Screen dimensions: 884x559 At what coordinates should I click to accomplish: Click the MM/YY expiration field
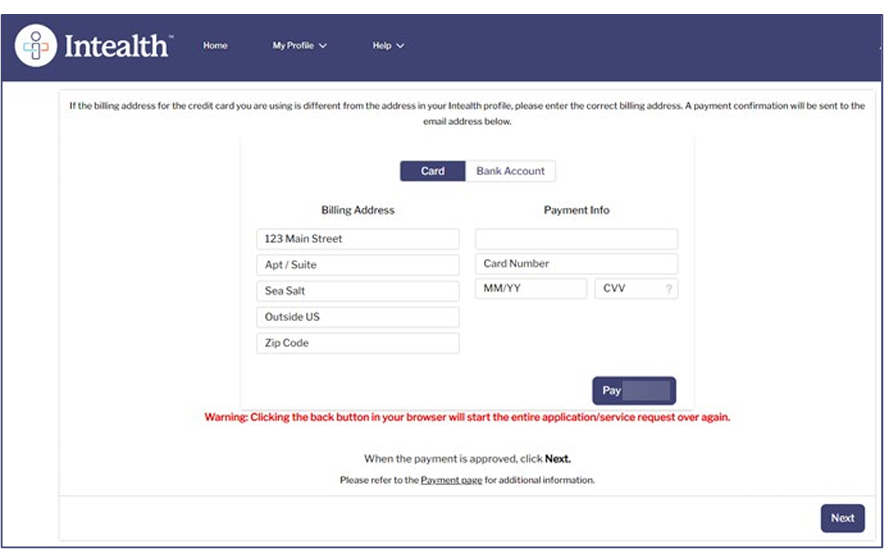click(531, 289)
